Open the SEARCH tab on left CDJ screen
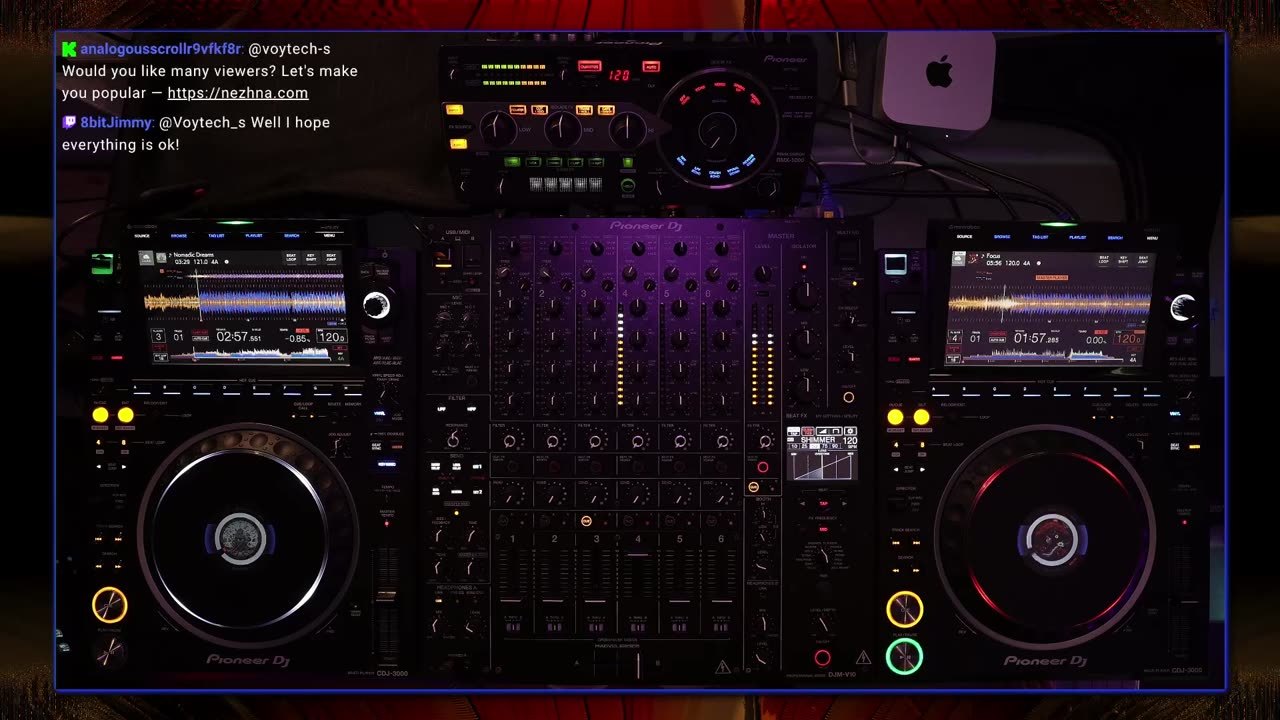Screen dimensions: 1280x720 click(x=292, y=236)
